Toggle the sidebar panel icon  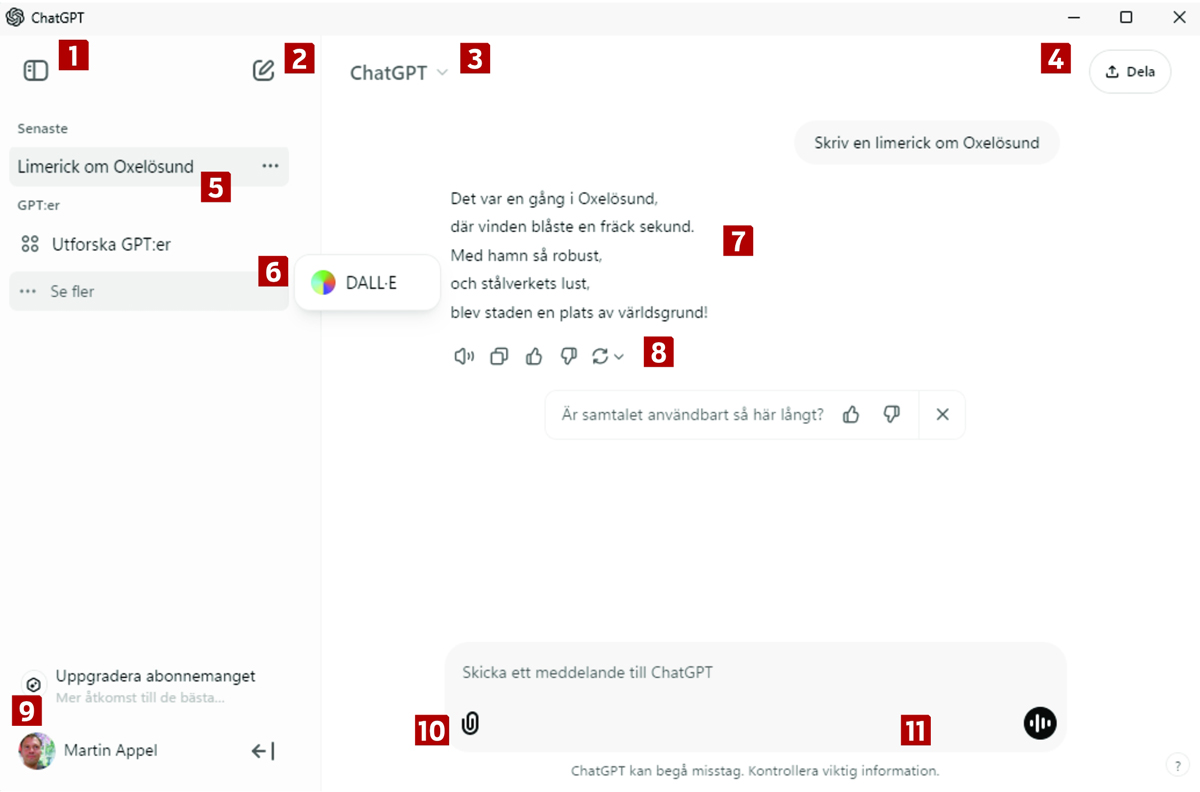click(x=36, y=70)
